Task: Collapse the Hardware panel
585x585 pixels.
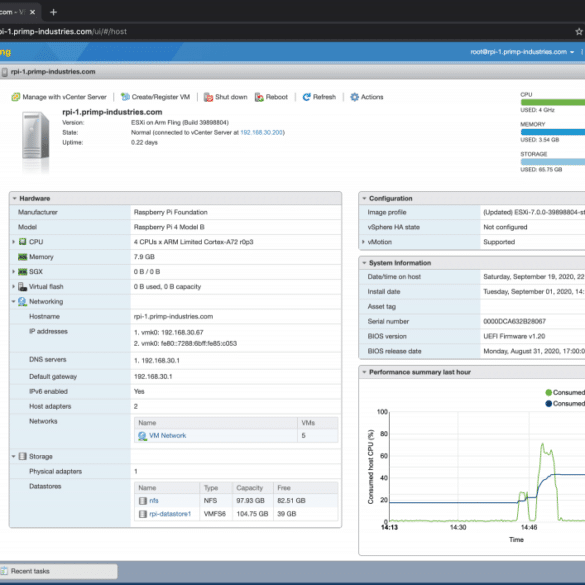Action: coord(15,198)
